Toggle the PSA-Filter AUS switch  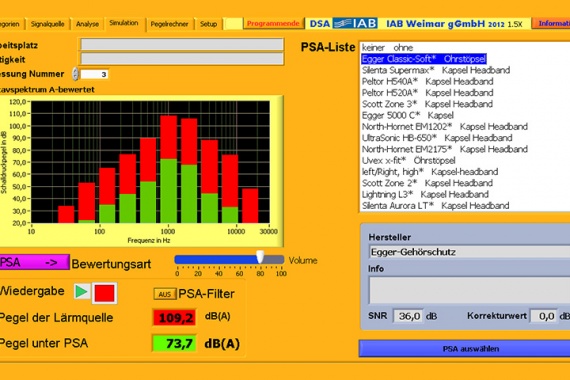point(165,294)
